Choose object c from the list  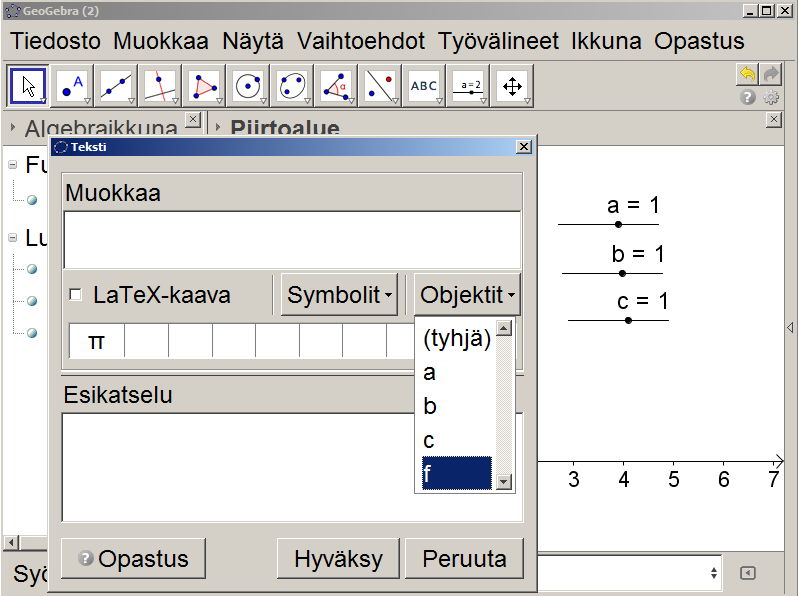pyautogui.click(x=457, y=440)
